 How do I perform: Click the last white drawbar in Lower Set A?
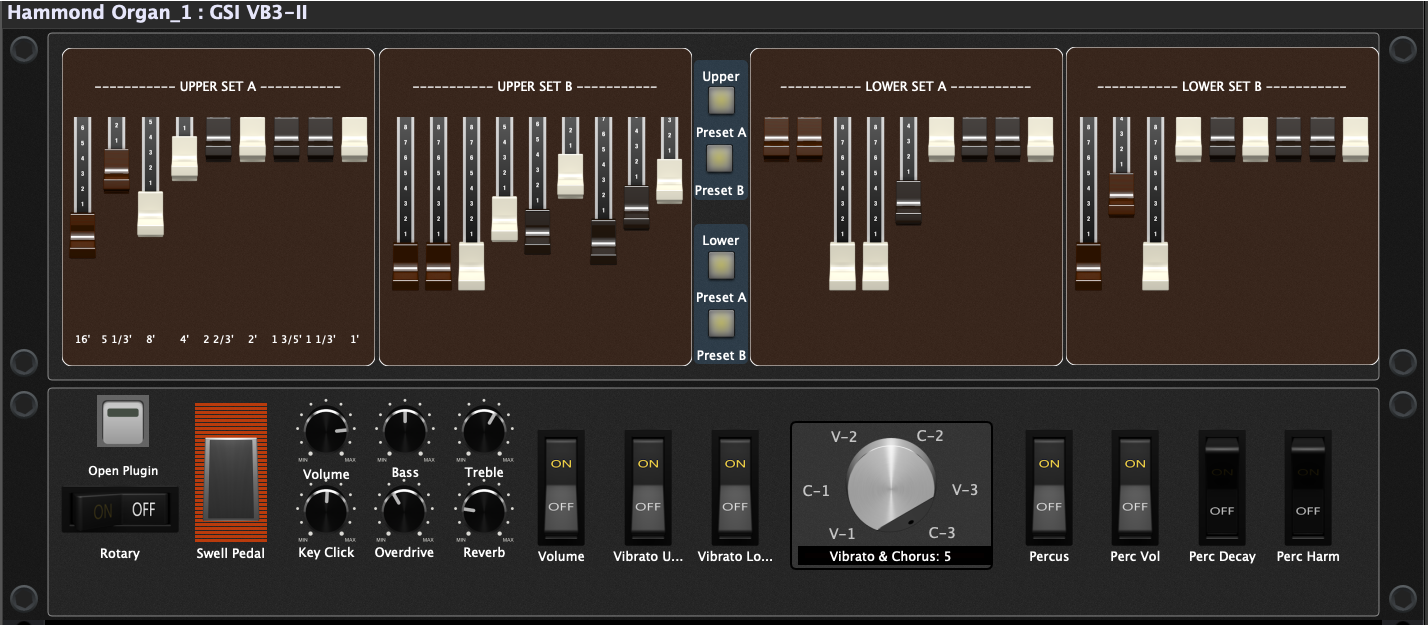click(x=1041, y=139)
